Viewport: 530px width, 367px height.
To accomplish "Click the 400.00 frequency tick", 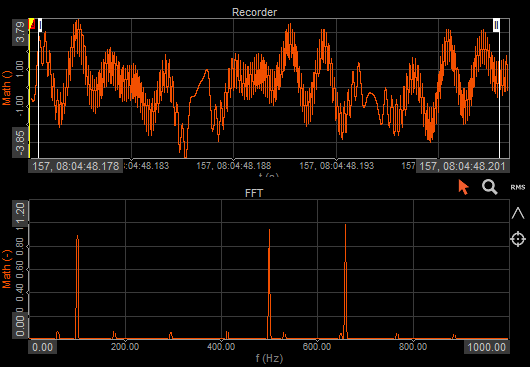I will (x=221, y=347).
